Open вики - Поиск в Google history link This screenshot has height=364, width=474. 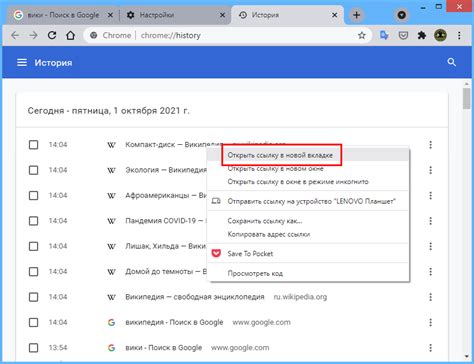pyautogui.click(x=163, y=348)
